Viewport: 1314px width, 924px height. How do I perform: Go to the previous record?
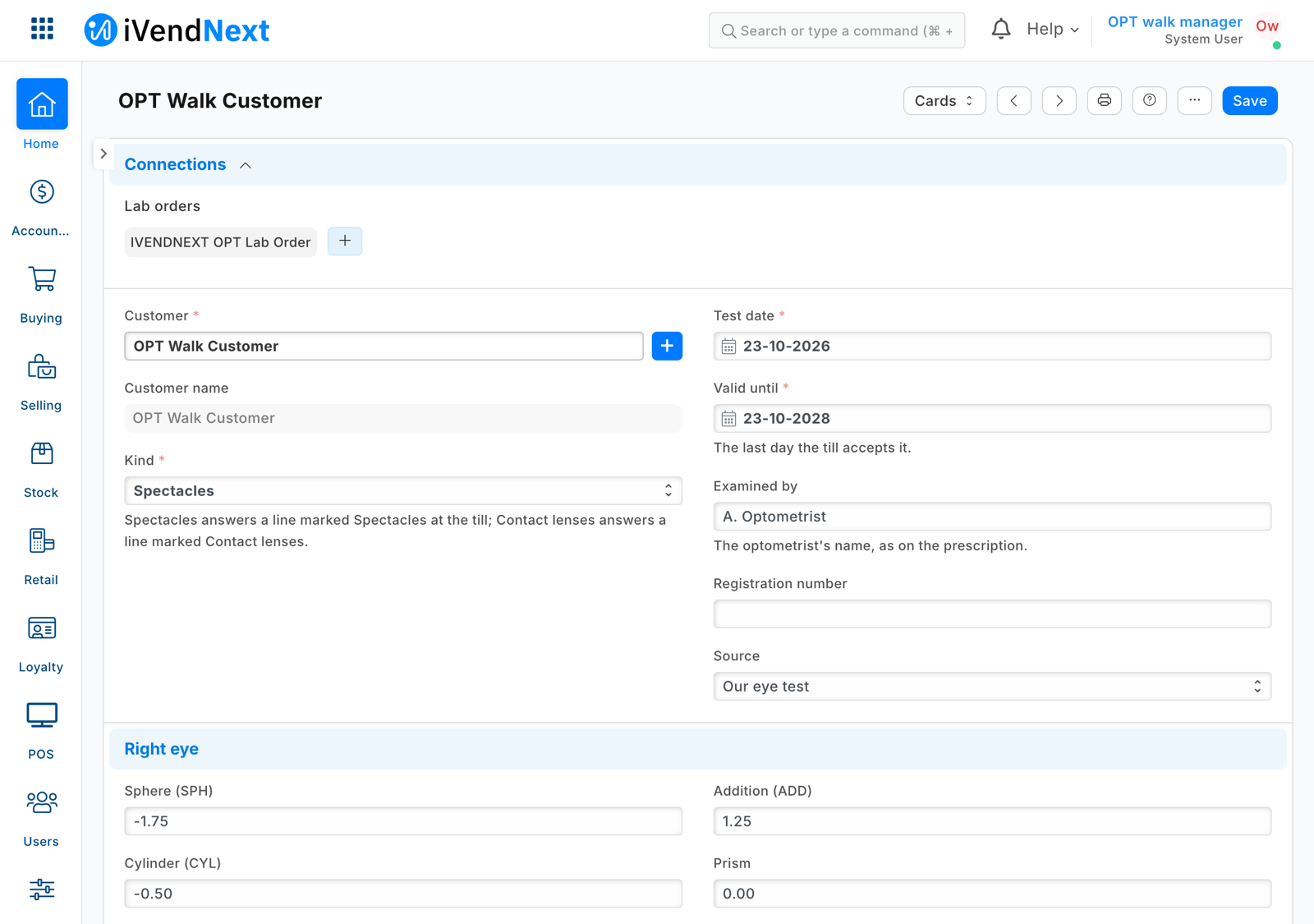1013,100
